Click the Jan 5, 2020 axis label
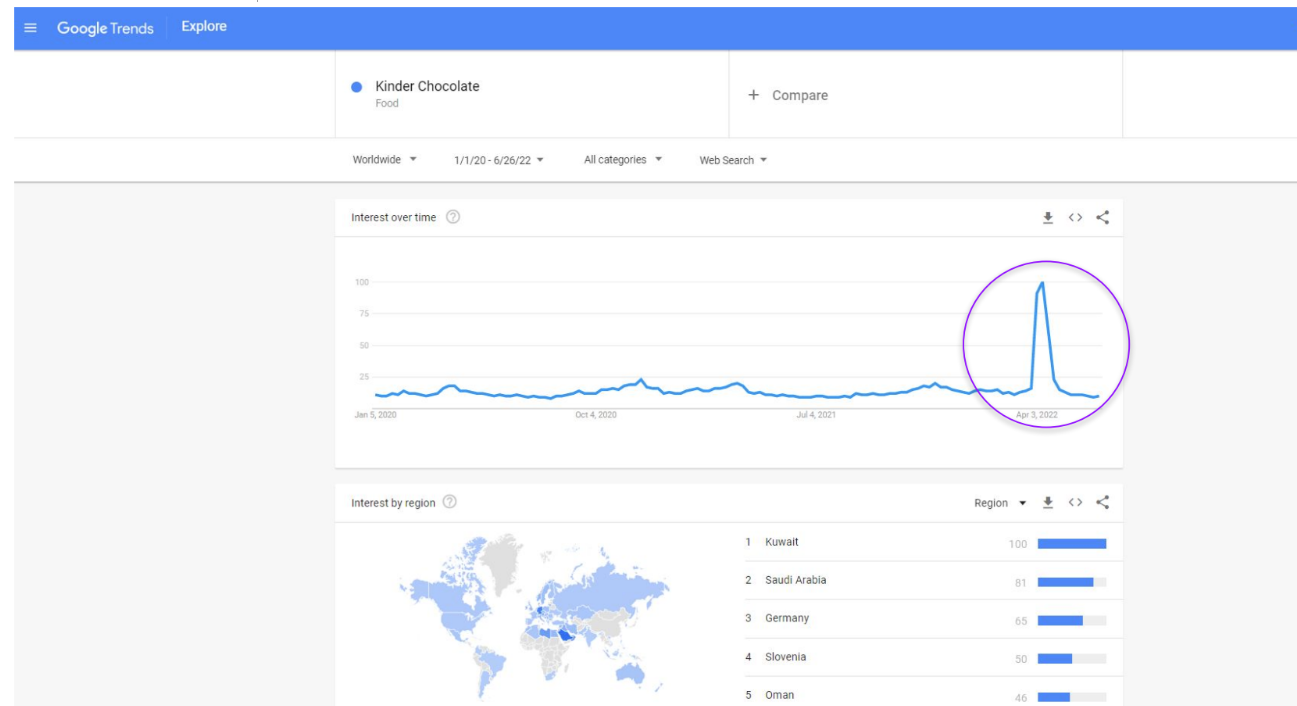This screenshot has height=706, width=1297. [375, 414]
